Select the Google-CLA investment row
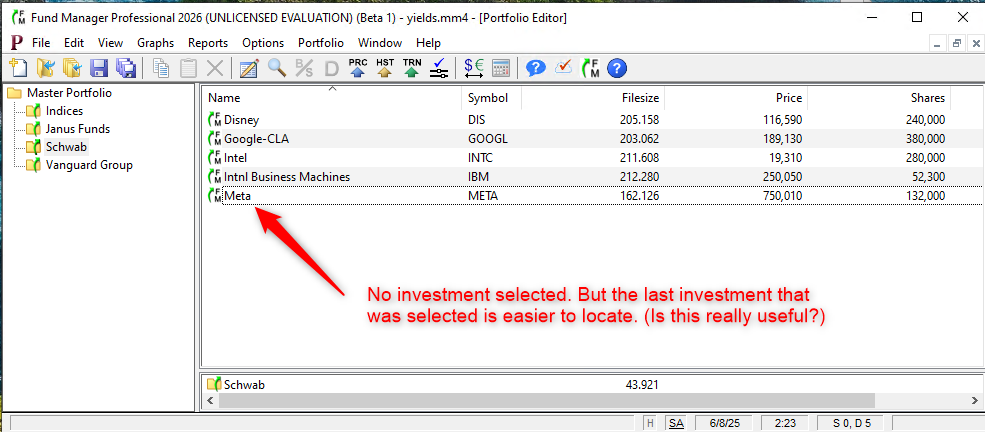This screenshot has height=432, width=985. (592, 139)
